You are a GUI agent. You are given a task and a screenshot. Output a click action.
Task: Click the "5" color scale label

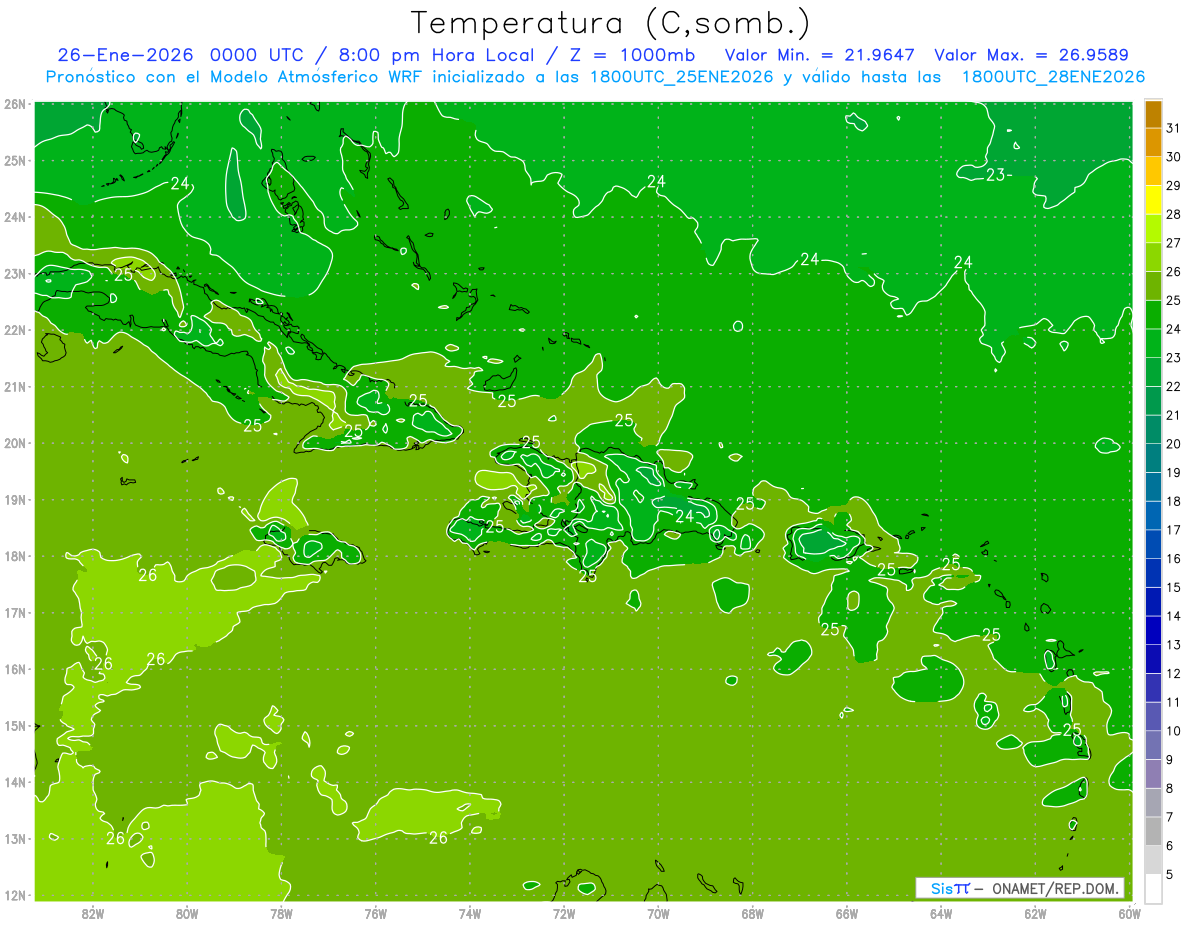(x=1170, y=874)
